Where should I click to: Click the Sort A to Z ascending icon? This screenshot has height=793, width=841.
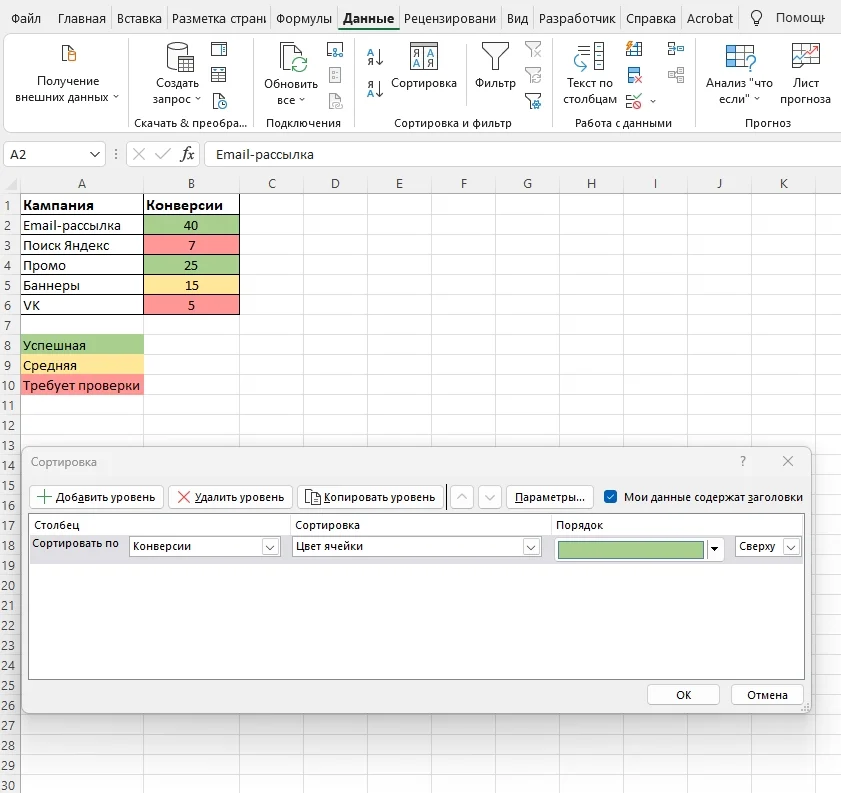point(375,57)
